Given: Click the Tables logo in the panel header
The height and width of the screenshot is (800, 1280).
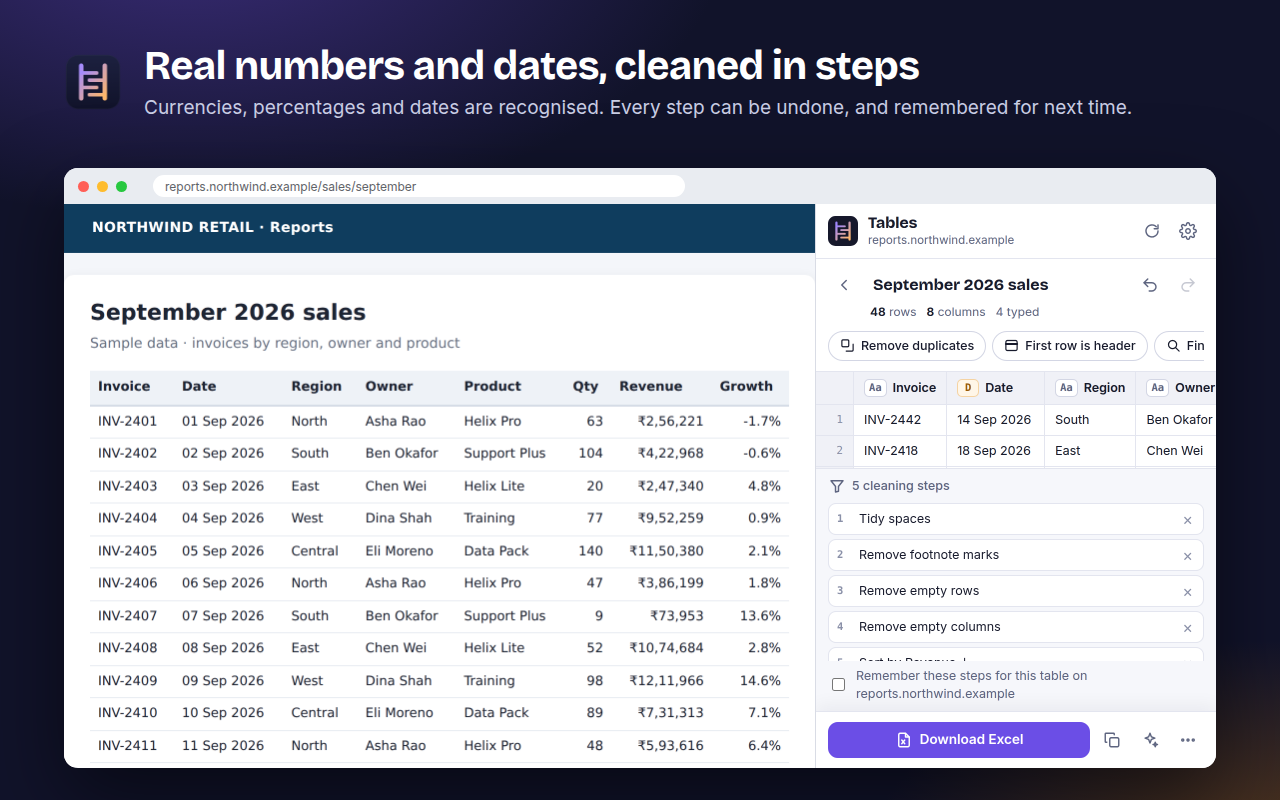Looking at the screenshot, I should click(x=843, y=231).
